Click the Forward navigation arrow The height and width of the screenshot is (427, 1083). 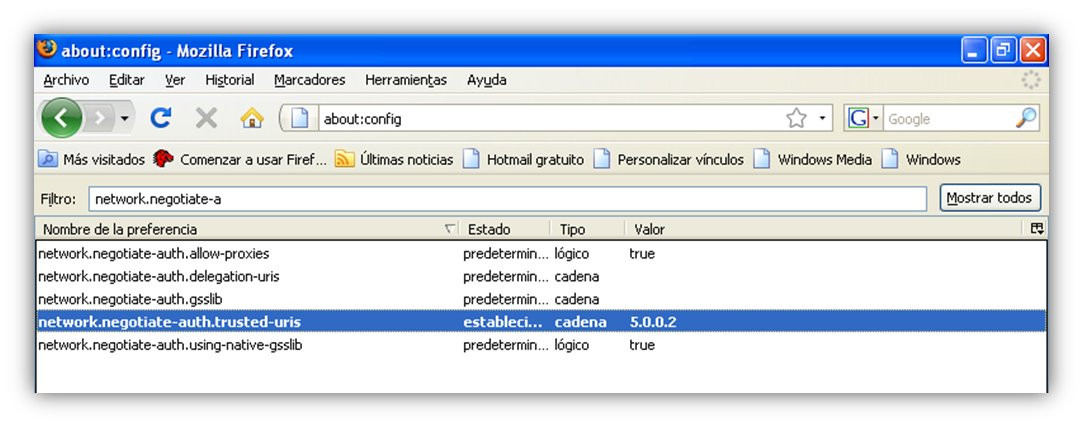tap(100, 119)
